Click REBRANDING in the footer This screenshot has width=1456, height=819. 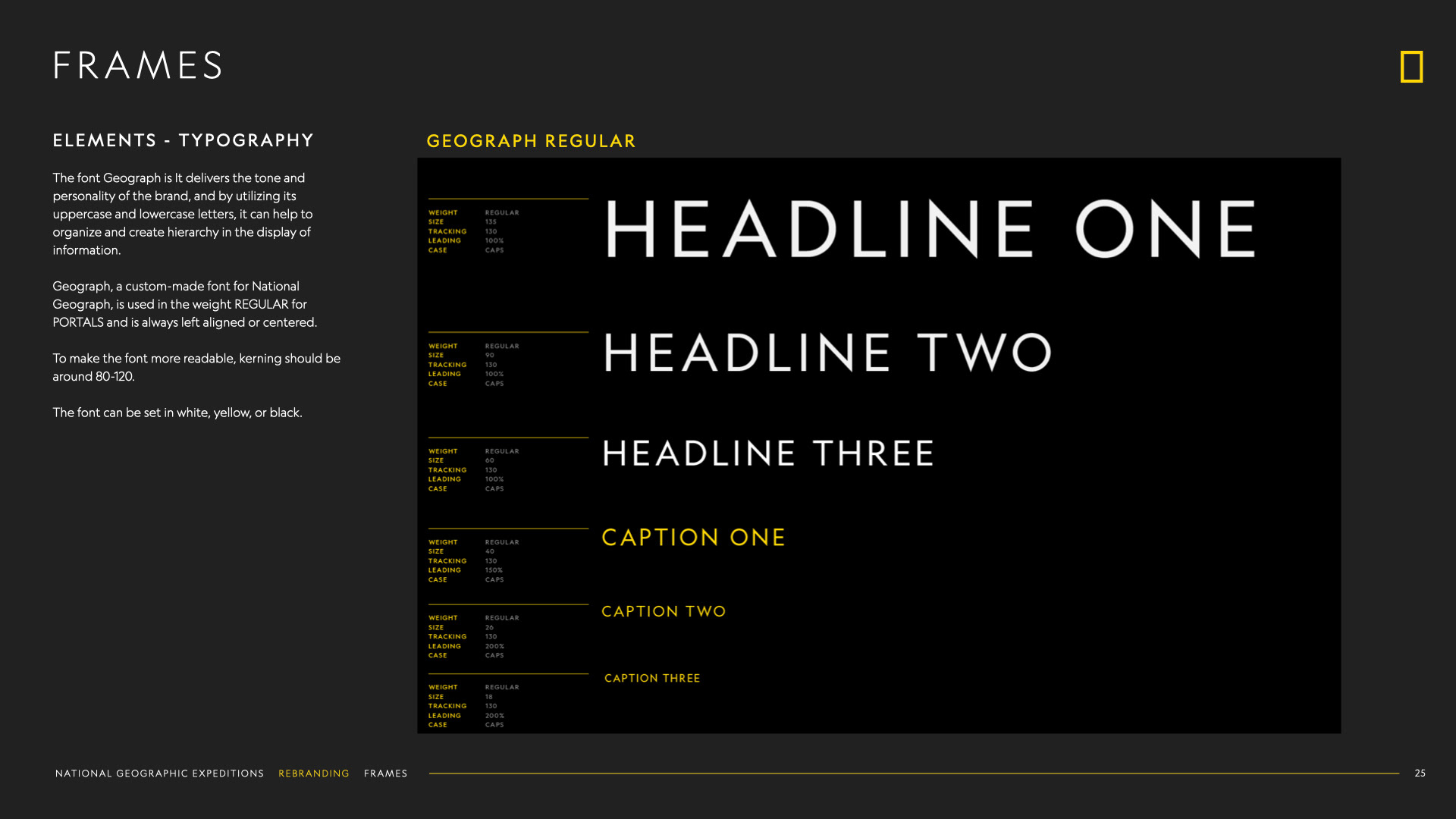pyautogui.click(x=313, y=773)
